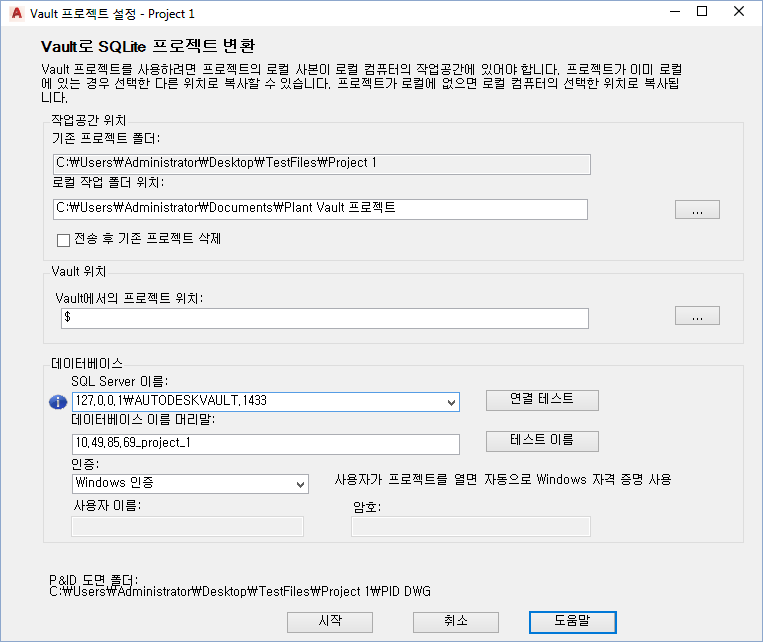Click the P&ID 도면 폴더 path text
This screenshot has width=763, height=642.
pos(240,591)
